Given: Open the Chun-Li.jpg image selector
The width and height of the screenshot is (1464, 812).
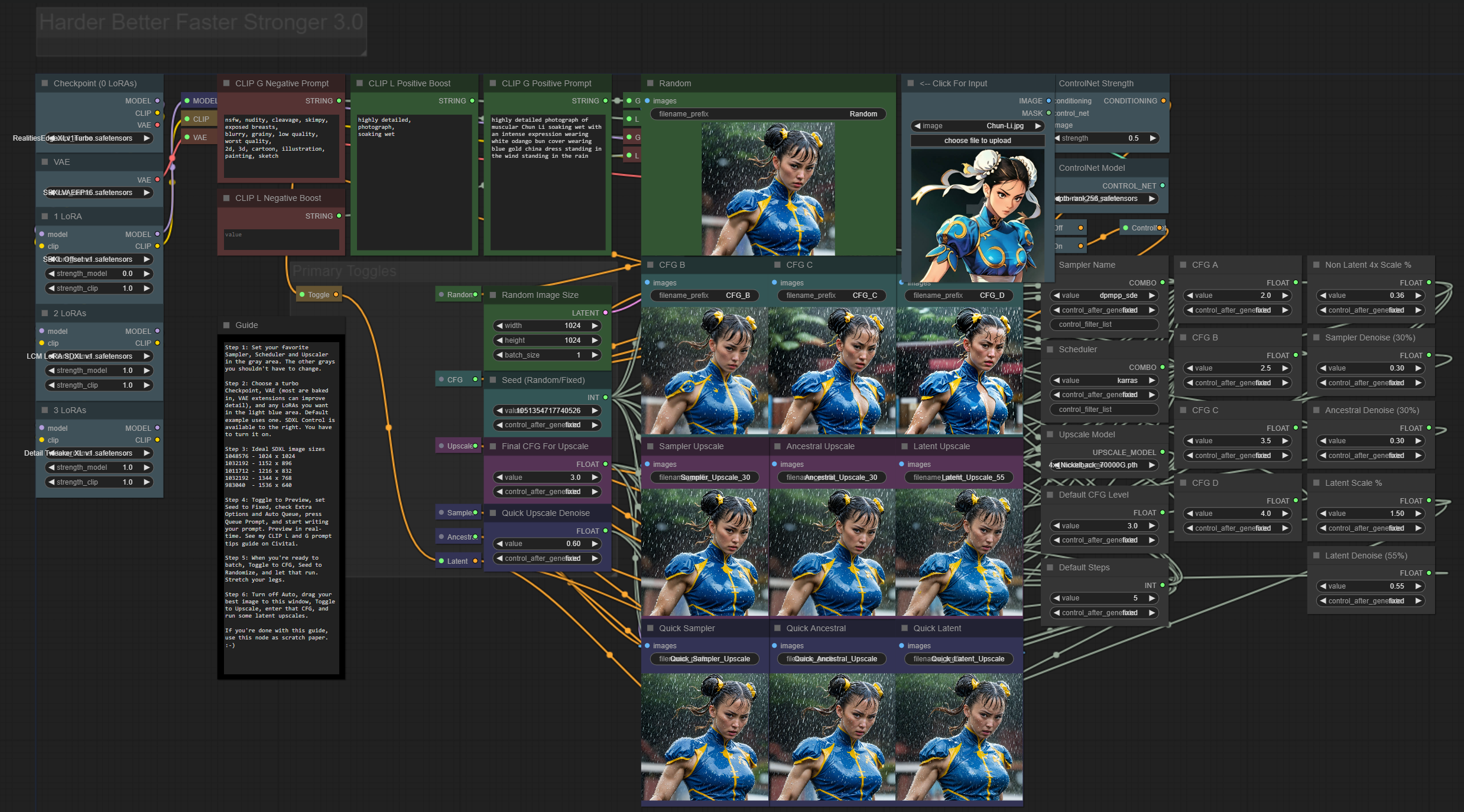Looking at the screenshot, I should (x=978, y=126).
